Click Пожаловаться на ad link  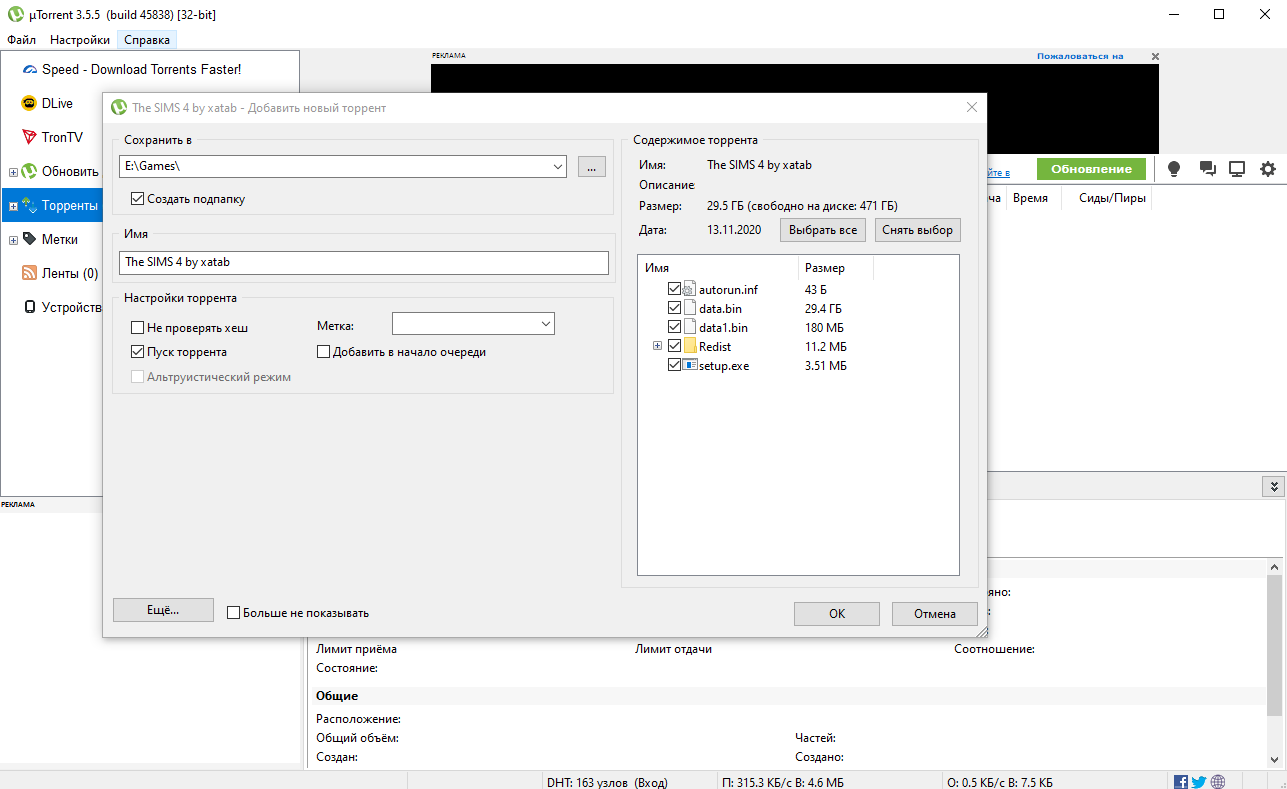click(1080, 57)
